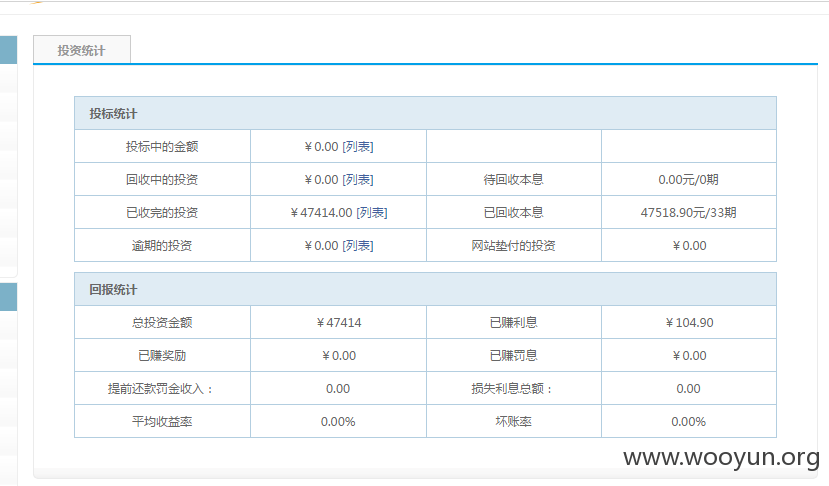The height and width of the screenshot is (486, 829).
Task: Click the ￥47414 total investment value
Action: [x=338, y=323]
